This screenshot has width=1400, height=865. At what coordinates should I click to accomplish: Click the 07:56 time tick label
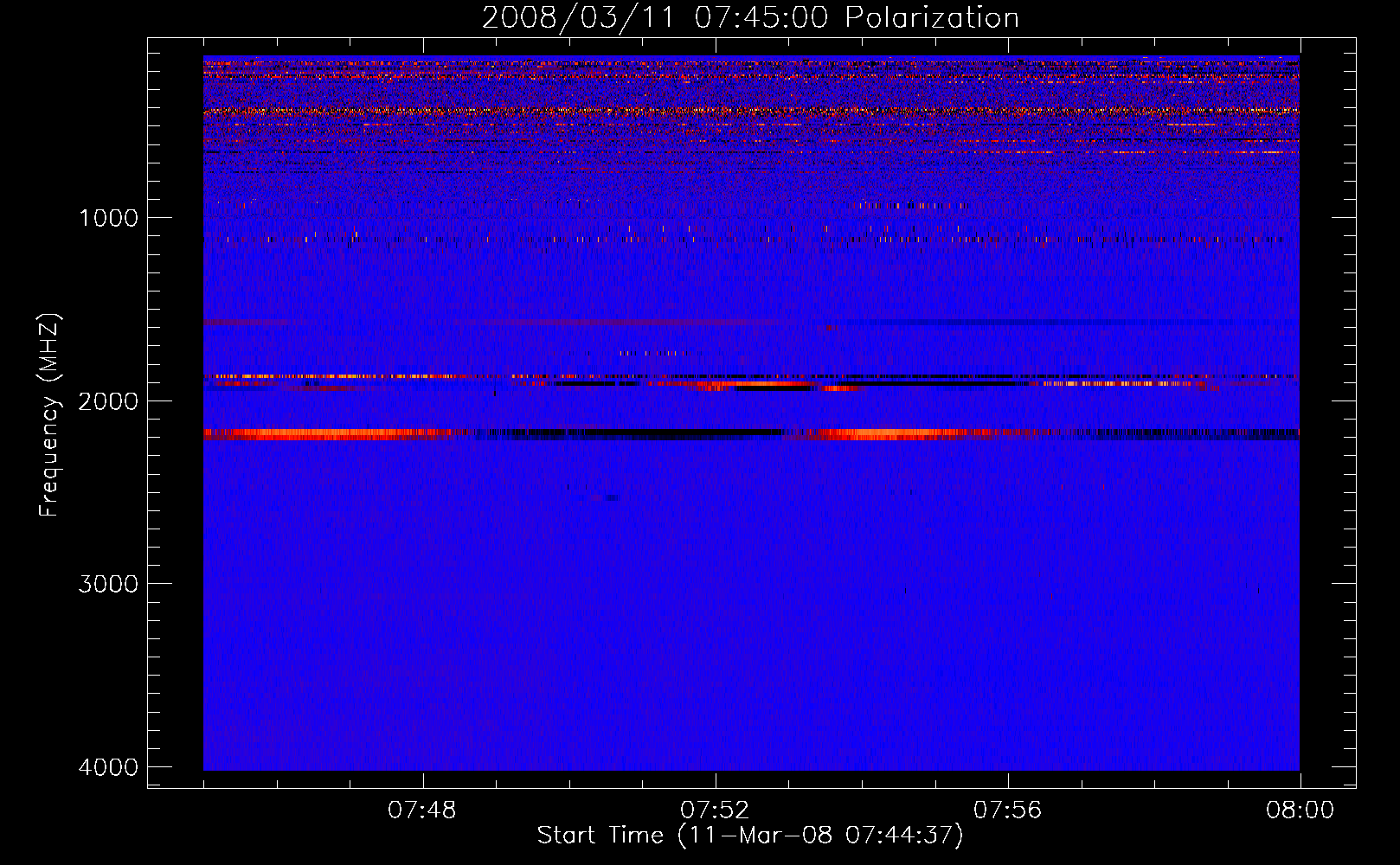tap(1007, 810)
